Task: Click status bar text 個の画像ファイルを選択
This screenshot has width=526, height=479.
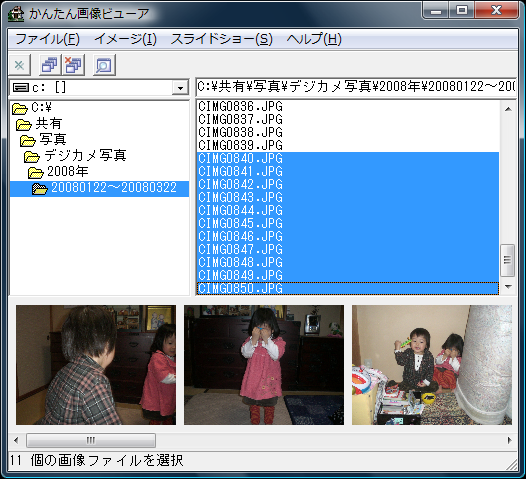Action: coord(107,461)
